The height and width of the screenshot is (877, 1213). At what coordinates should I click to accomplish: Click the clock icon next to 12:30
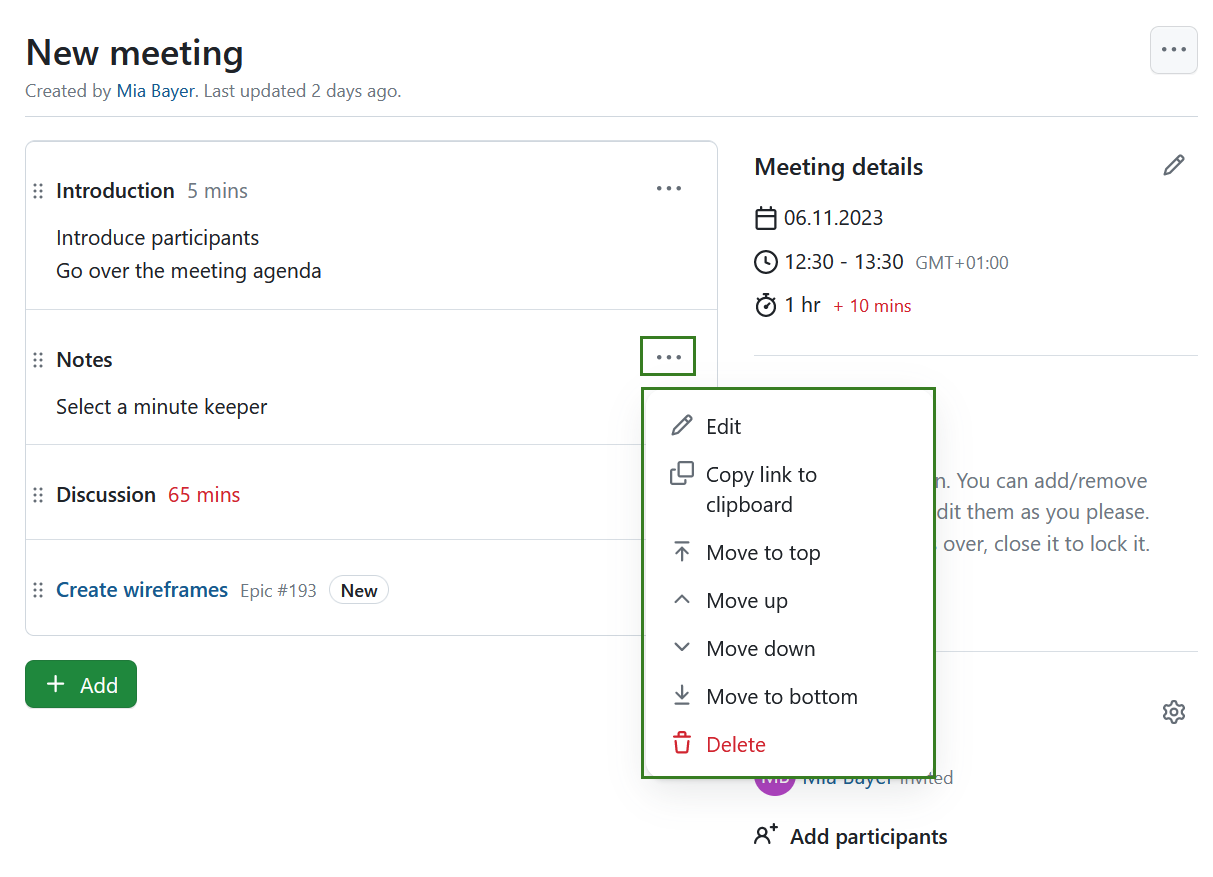coord(766,262)
